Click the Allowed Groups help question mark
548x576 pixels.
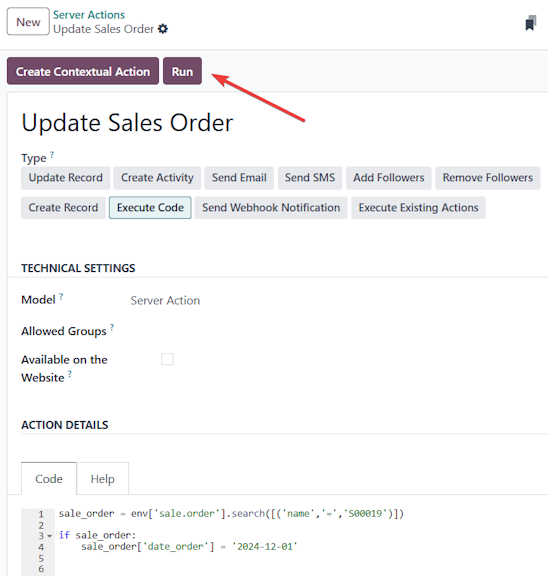(x=112, y=327)
